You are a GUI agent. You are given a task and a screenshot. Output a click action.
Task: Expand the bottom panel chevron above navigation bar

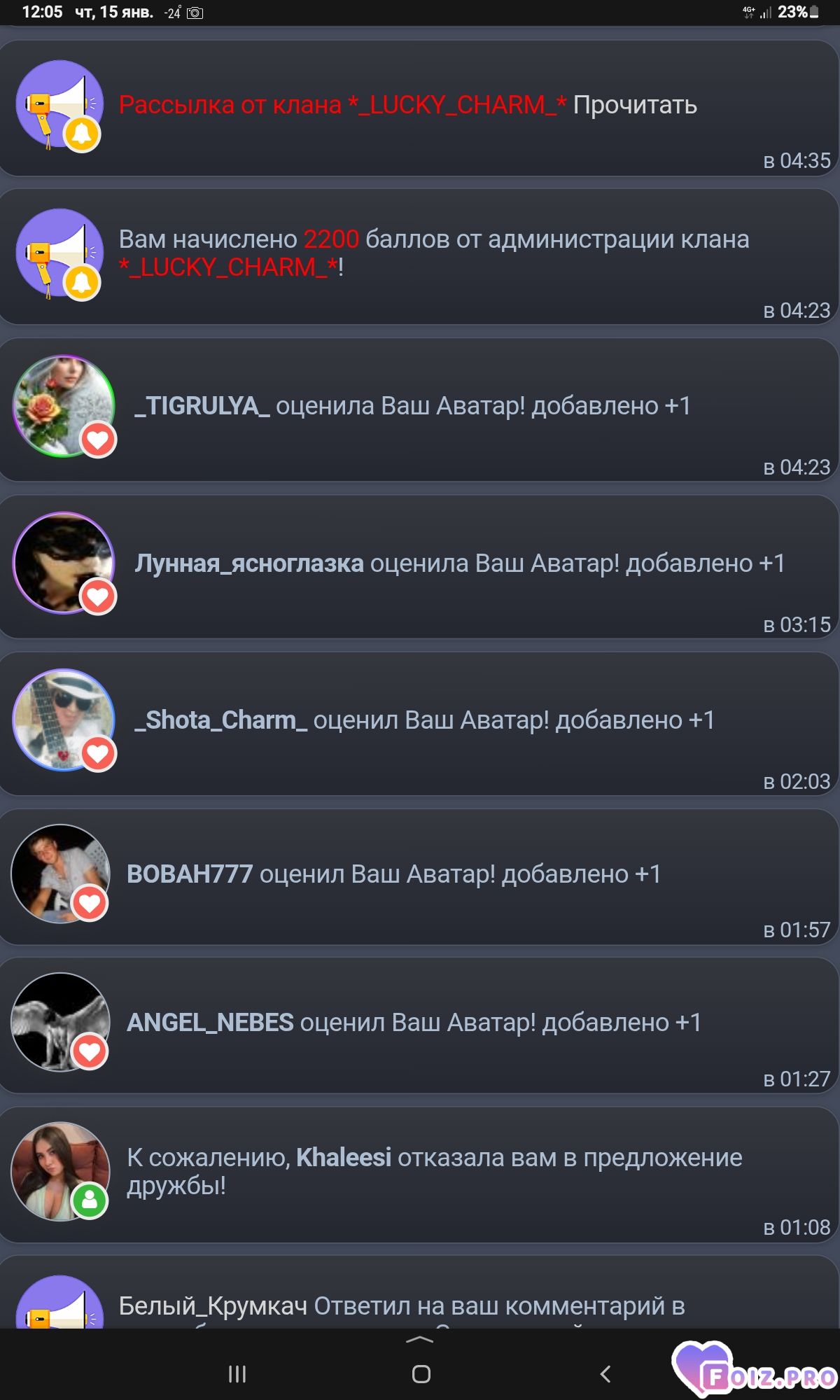(420, 1340)
